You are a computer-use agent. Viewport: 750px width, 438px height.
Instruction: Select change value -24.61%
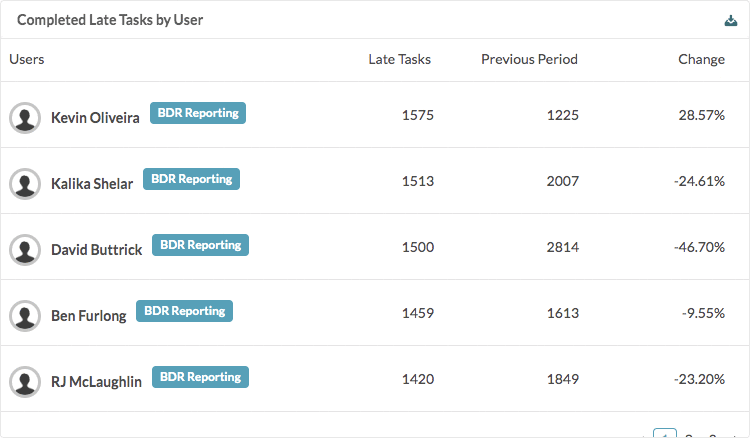click(699, 181)
